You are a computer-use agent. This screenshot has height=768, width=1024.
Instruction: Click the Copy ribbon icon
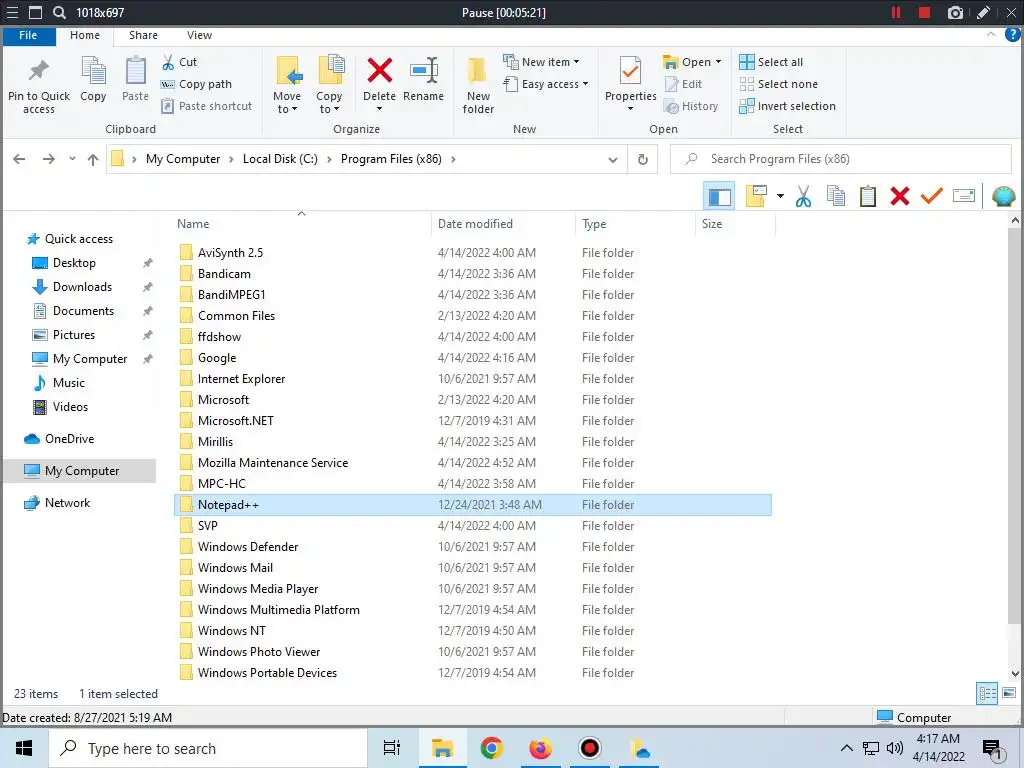(x=93, y=71)
